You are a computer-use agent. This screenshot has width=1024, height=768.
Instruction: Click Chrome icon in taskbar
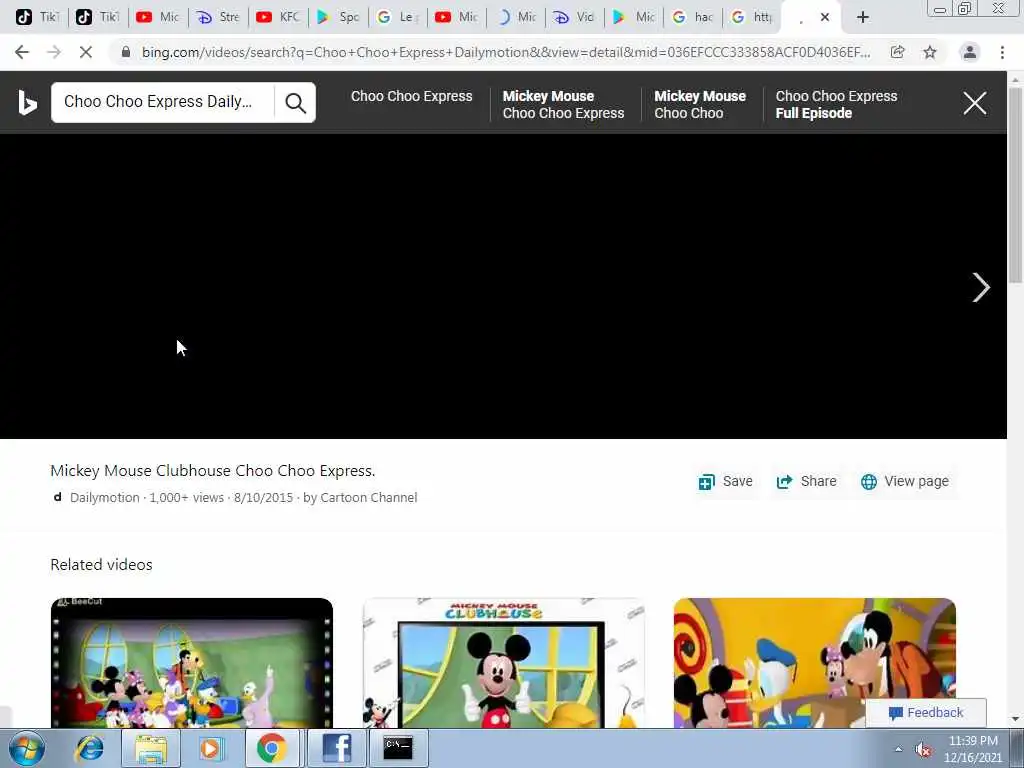[x=272, y=748]
